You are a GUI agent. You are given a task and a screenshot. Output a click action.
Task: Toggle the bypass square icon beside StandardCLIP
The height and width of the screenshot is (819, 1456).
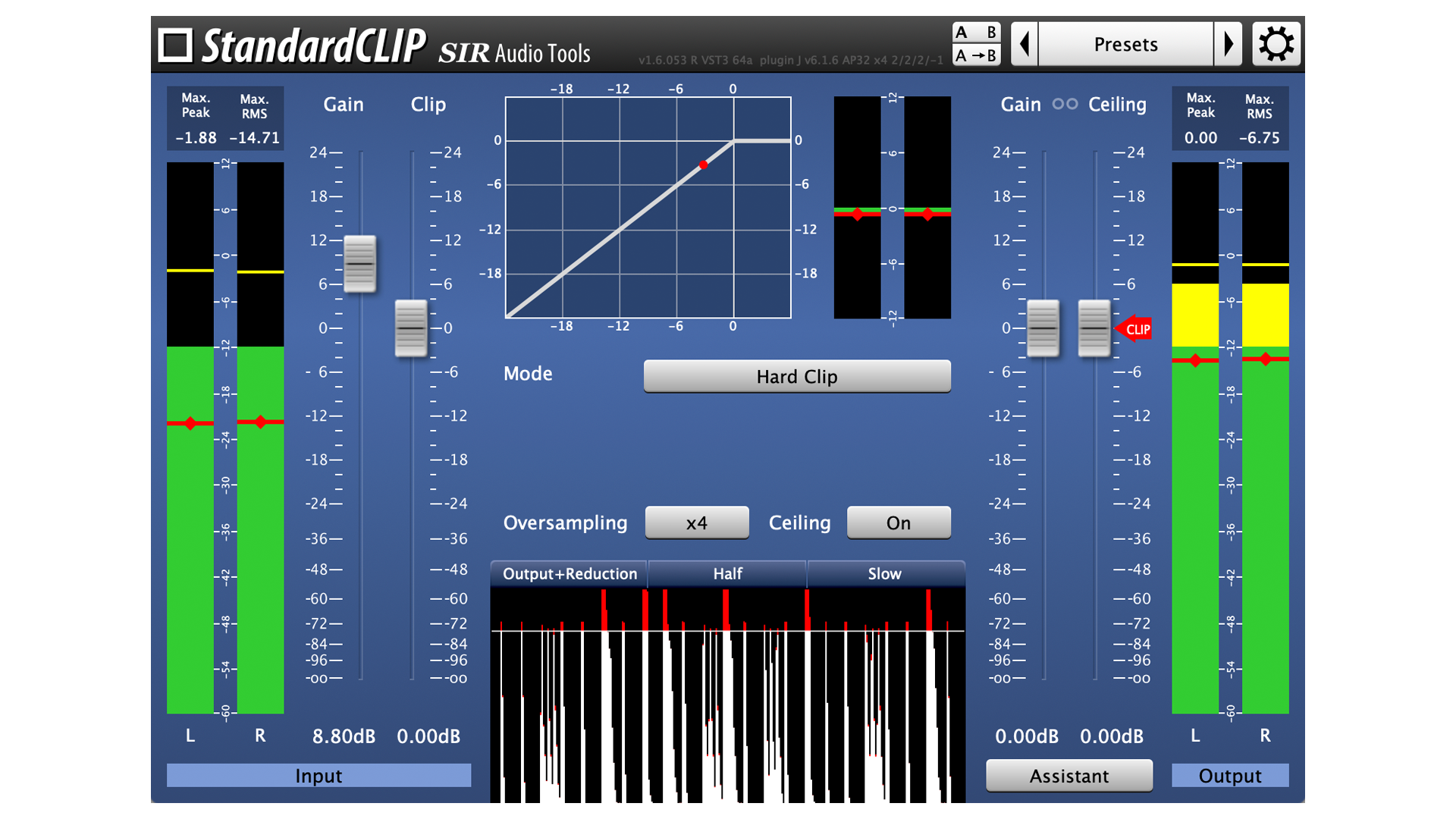[175, 45]
